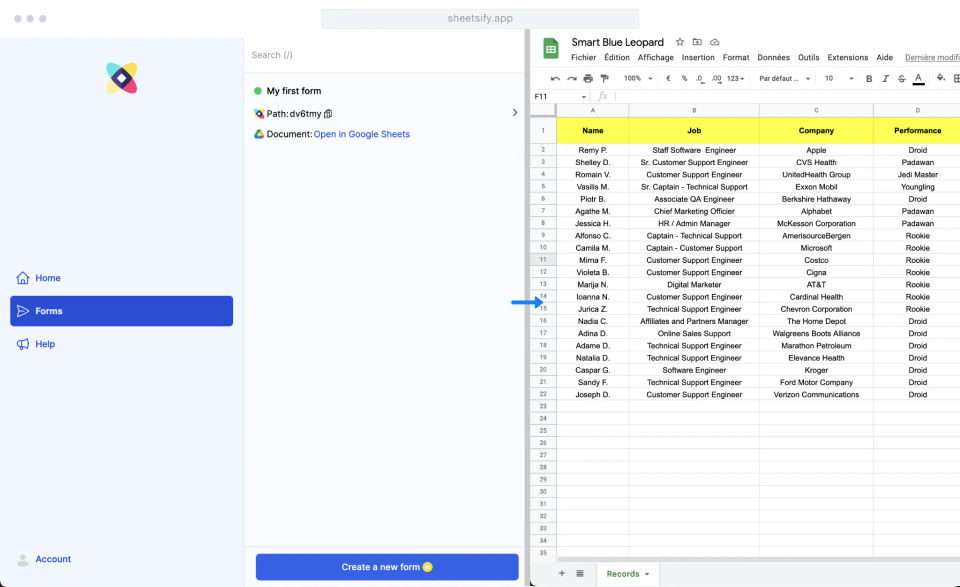Open the Affichage menu
The width and height of the screenshot is (960, 587).
coord(656,58)
